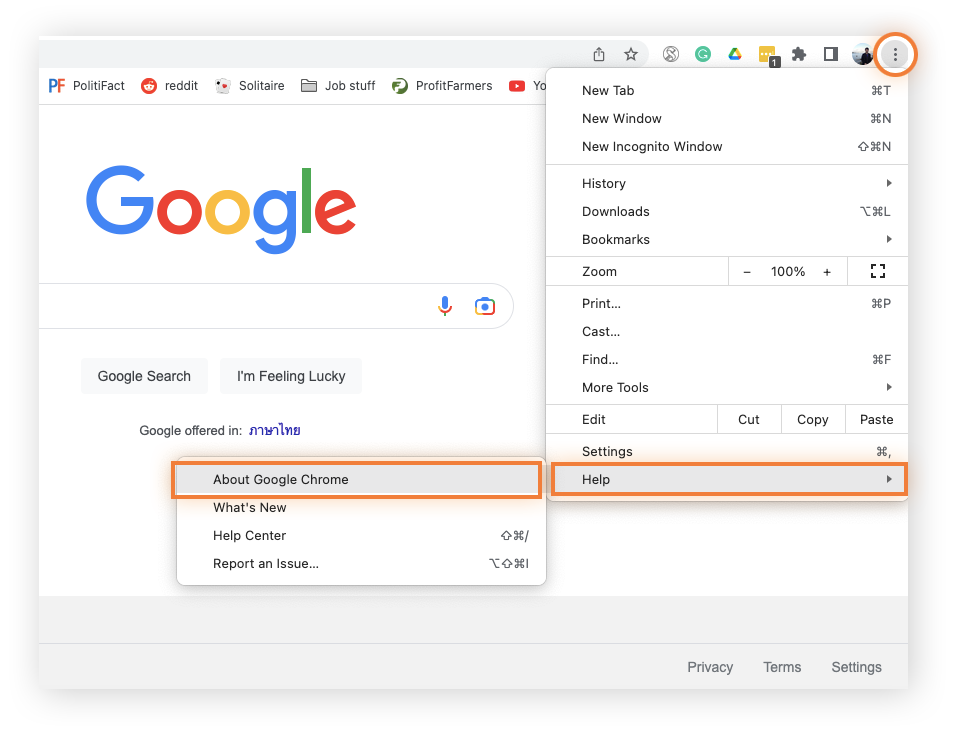Click the browser profile avatar
953x733 pixels.
pyautogui.click(x=862, y=54)
